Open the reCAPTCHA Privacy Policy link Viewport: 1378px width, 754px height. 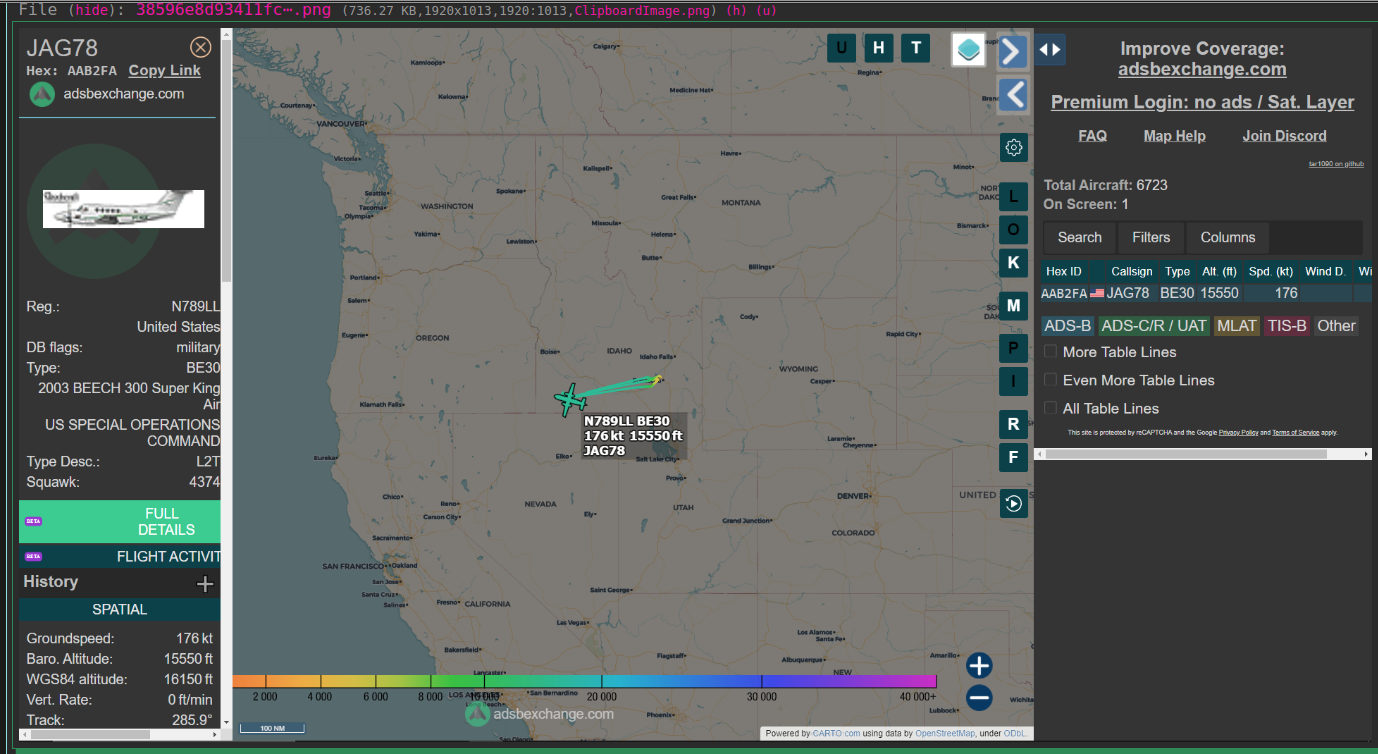click(x=1238, y=433)
